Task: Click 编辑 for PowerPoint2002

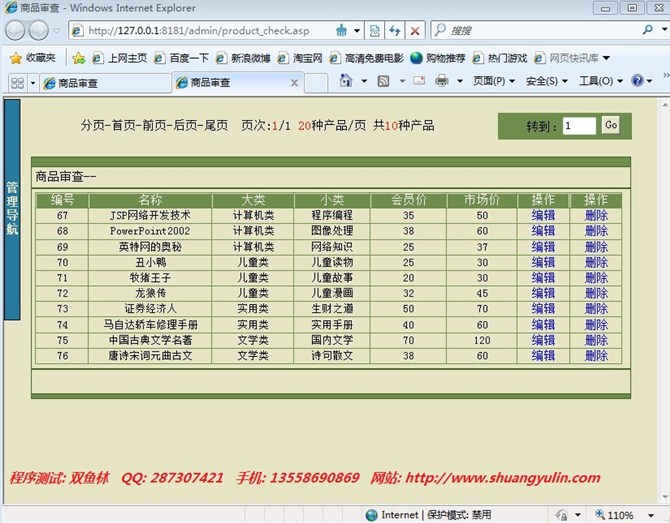Action: 543,231
